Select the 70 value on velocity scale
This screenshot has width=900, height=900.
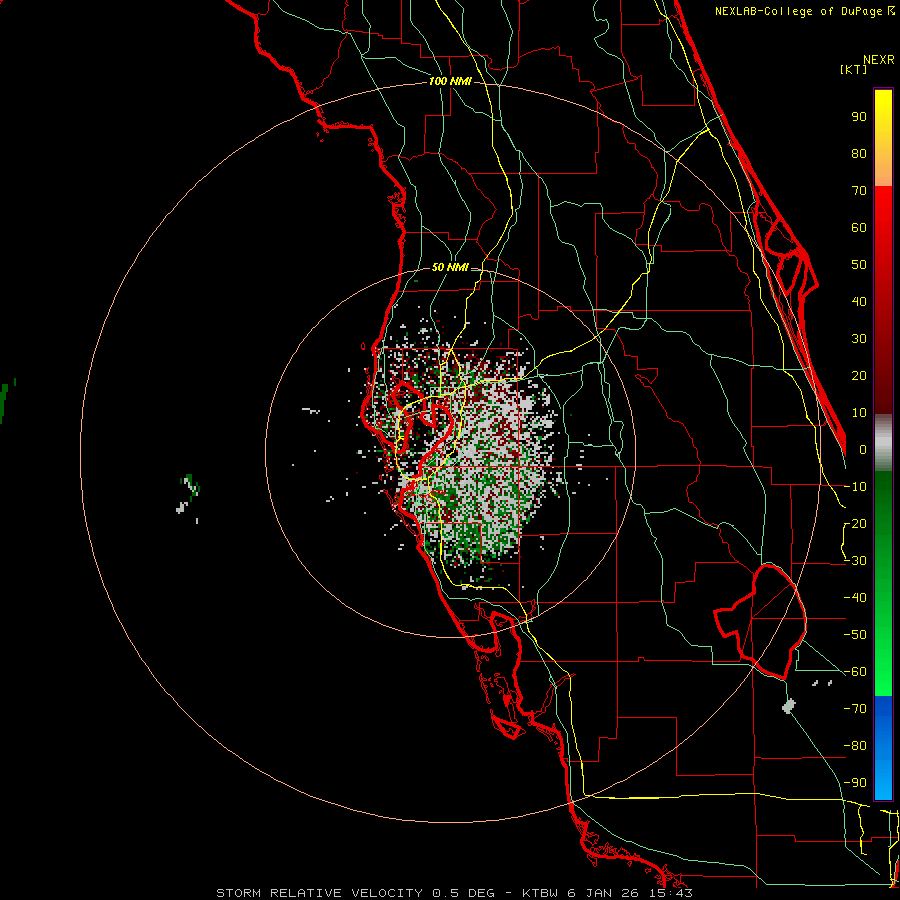859,191
